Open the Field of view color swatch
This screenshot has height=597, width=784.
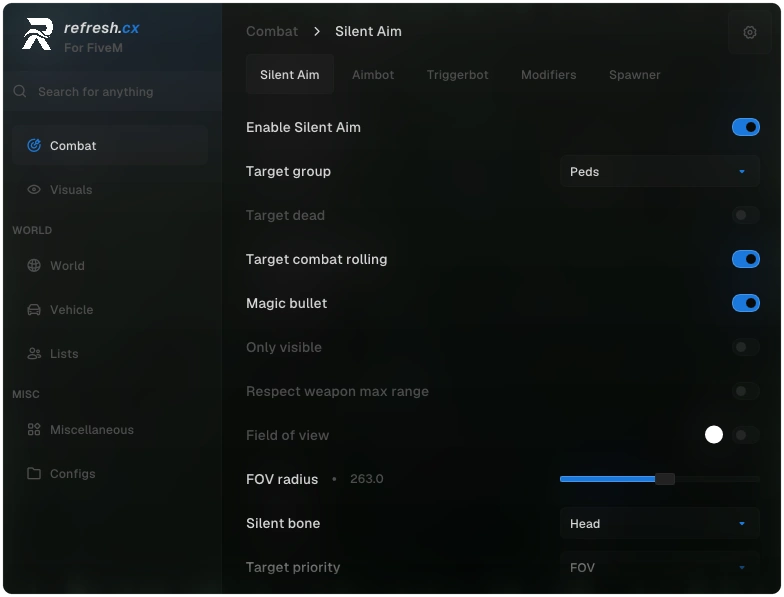coord(714,434)
